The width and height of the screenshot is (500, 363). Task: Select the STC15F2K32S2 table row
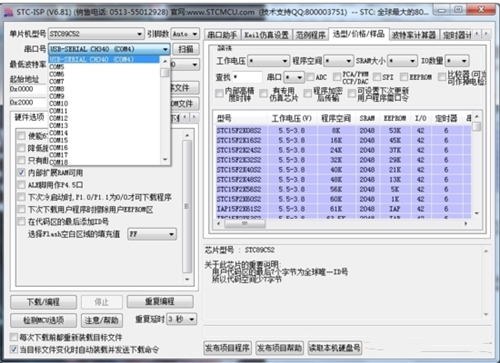click(343, 160)
